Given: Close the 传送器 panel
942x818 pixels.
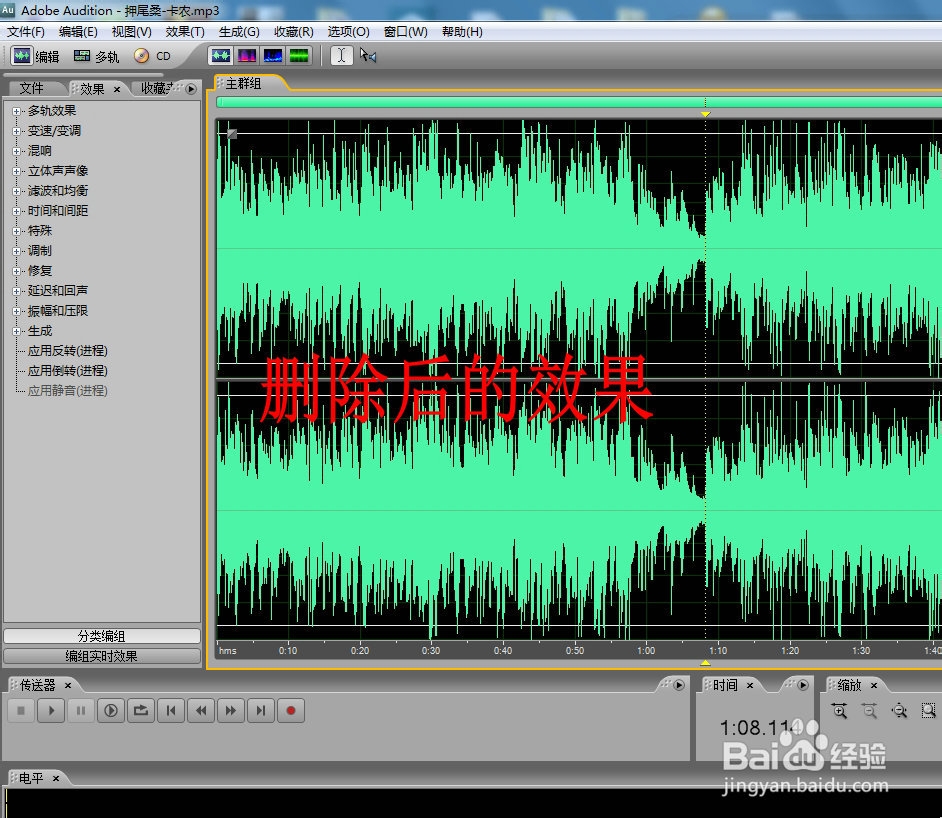Looking at the screenshot, I should click(x=68, y=685).
